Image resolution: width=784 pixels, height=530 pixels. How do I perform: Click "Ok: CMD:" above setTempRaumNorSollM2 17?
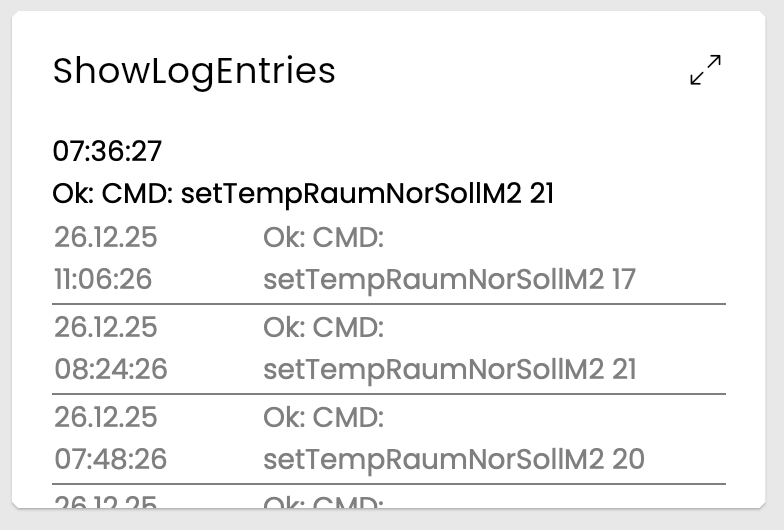[323, 240]
